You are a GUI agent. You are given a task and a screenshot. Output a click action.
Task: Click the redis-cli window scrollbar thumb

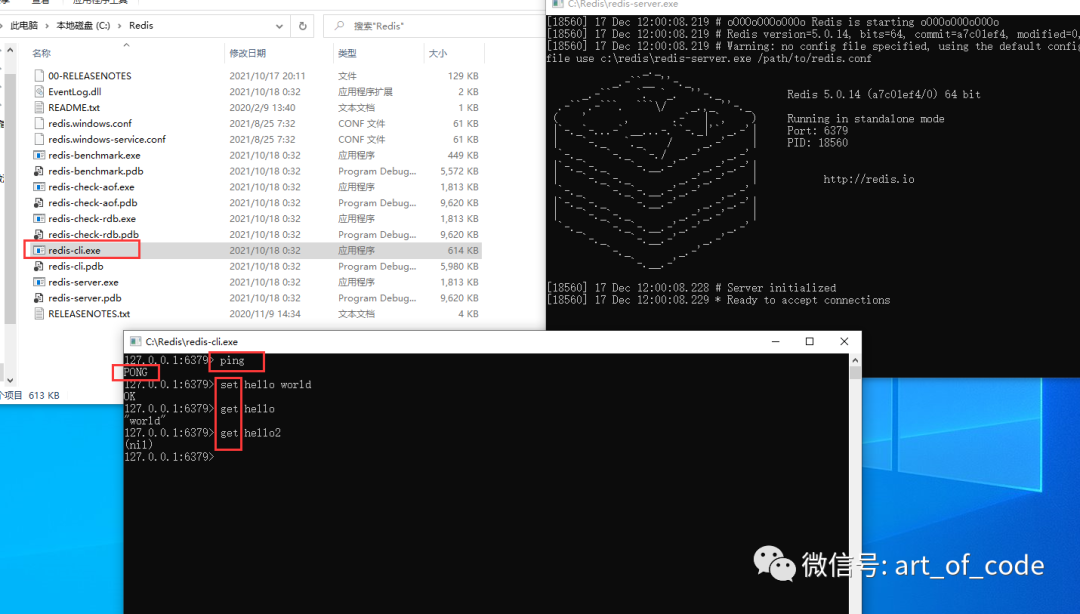(855, 373)
